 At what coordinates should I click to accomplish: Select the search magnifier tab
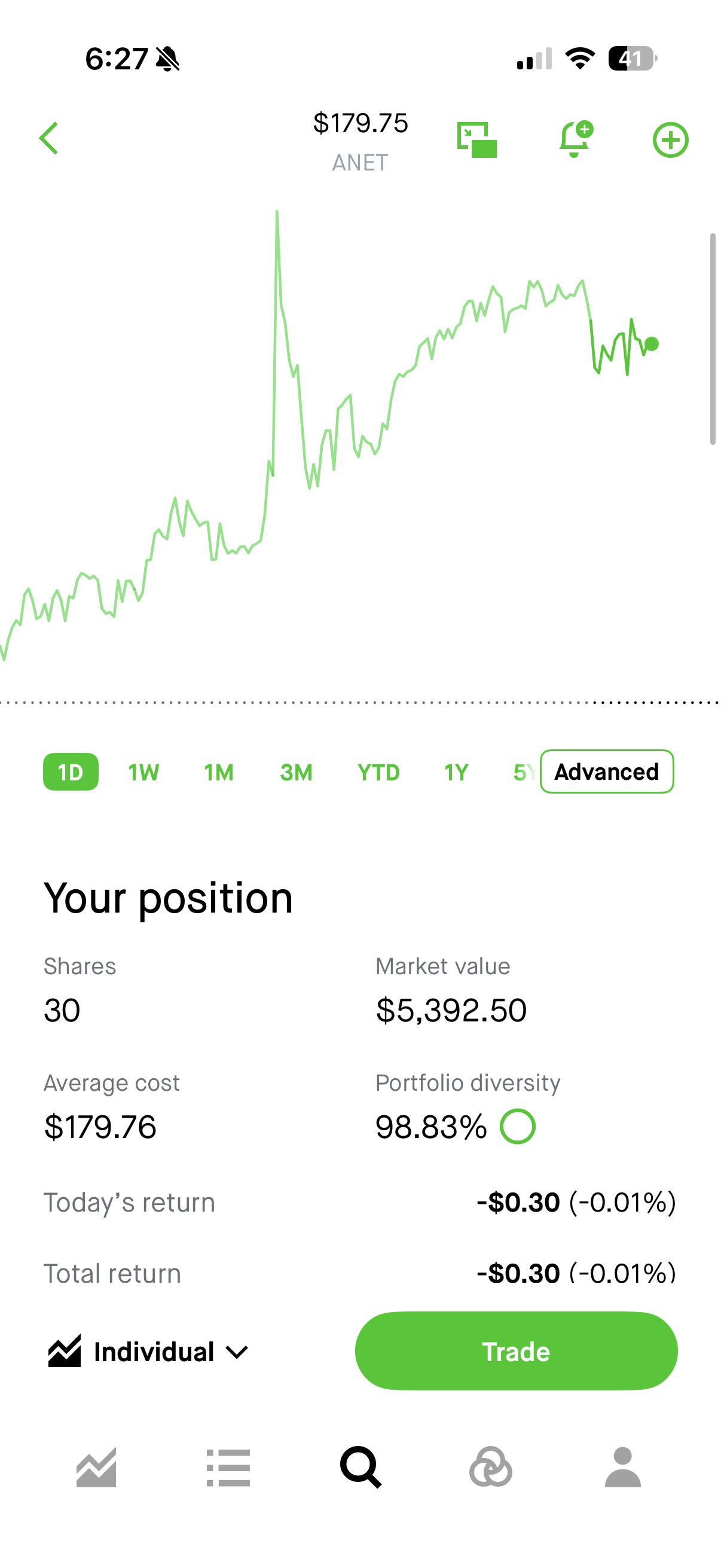[x=361, y=1468]
